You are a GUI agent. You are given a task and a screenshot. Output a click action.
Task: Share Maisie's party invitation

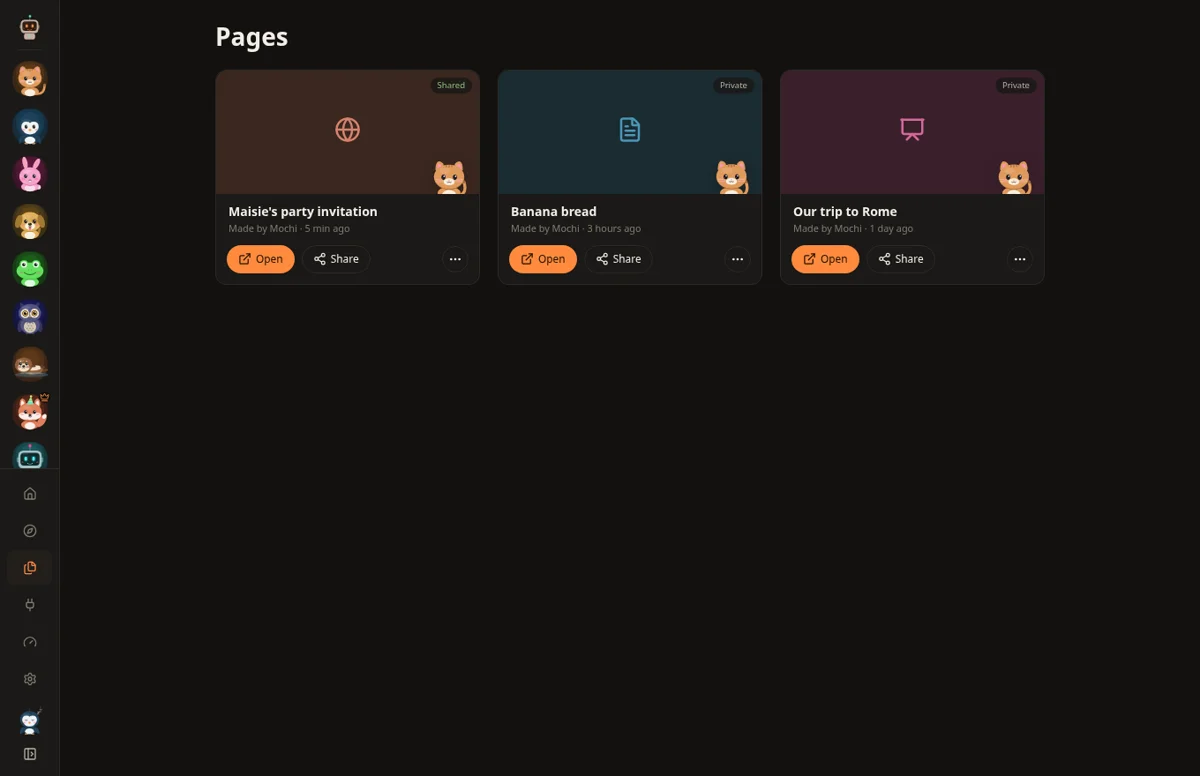coord(336,259)
